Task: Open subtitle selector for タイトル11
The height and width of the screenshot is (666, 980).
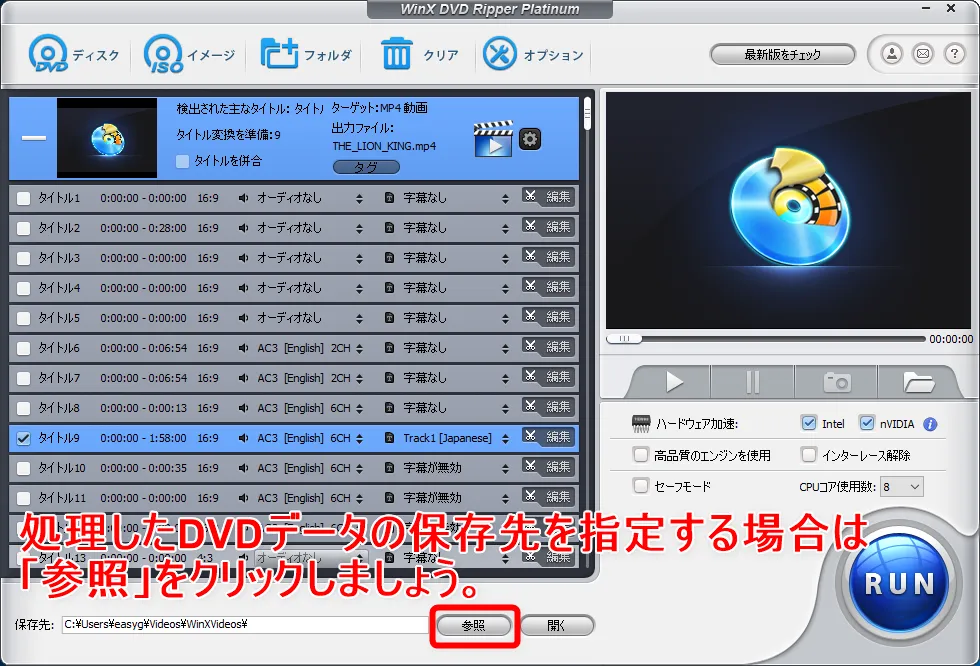Action: pos(505,499)
